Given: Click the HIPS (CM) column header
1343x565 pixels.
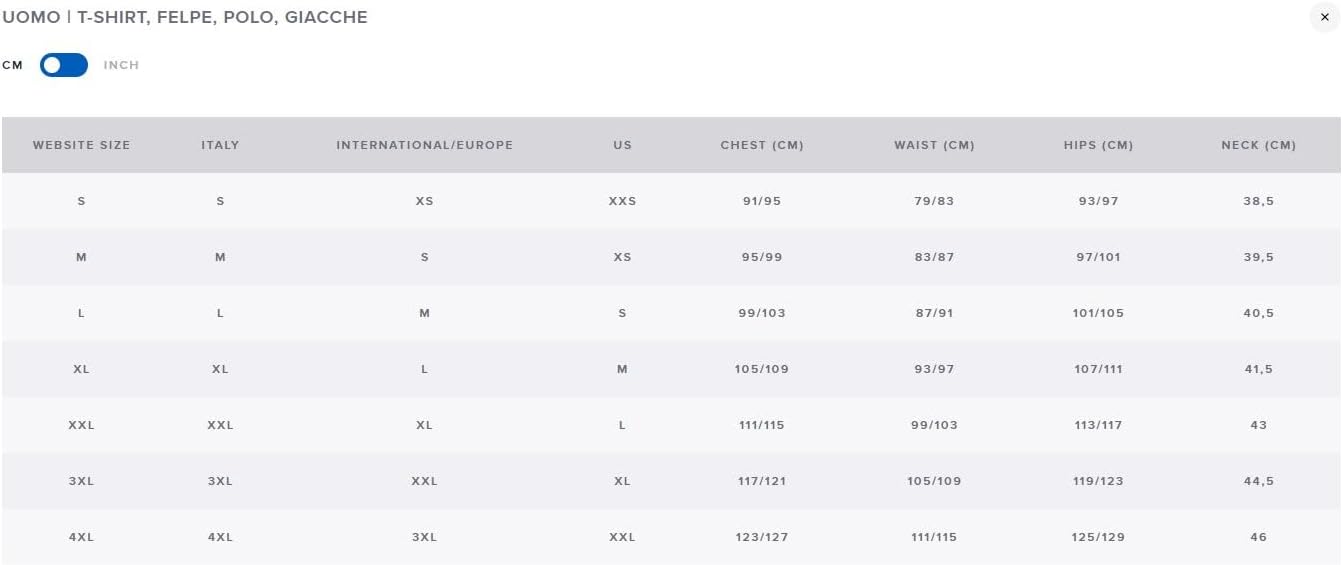Looking at the screenshot, I should pos(1098,145).
